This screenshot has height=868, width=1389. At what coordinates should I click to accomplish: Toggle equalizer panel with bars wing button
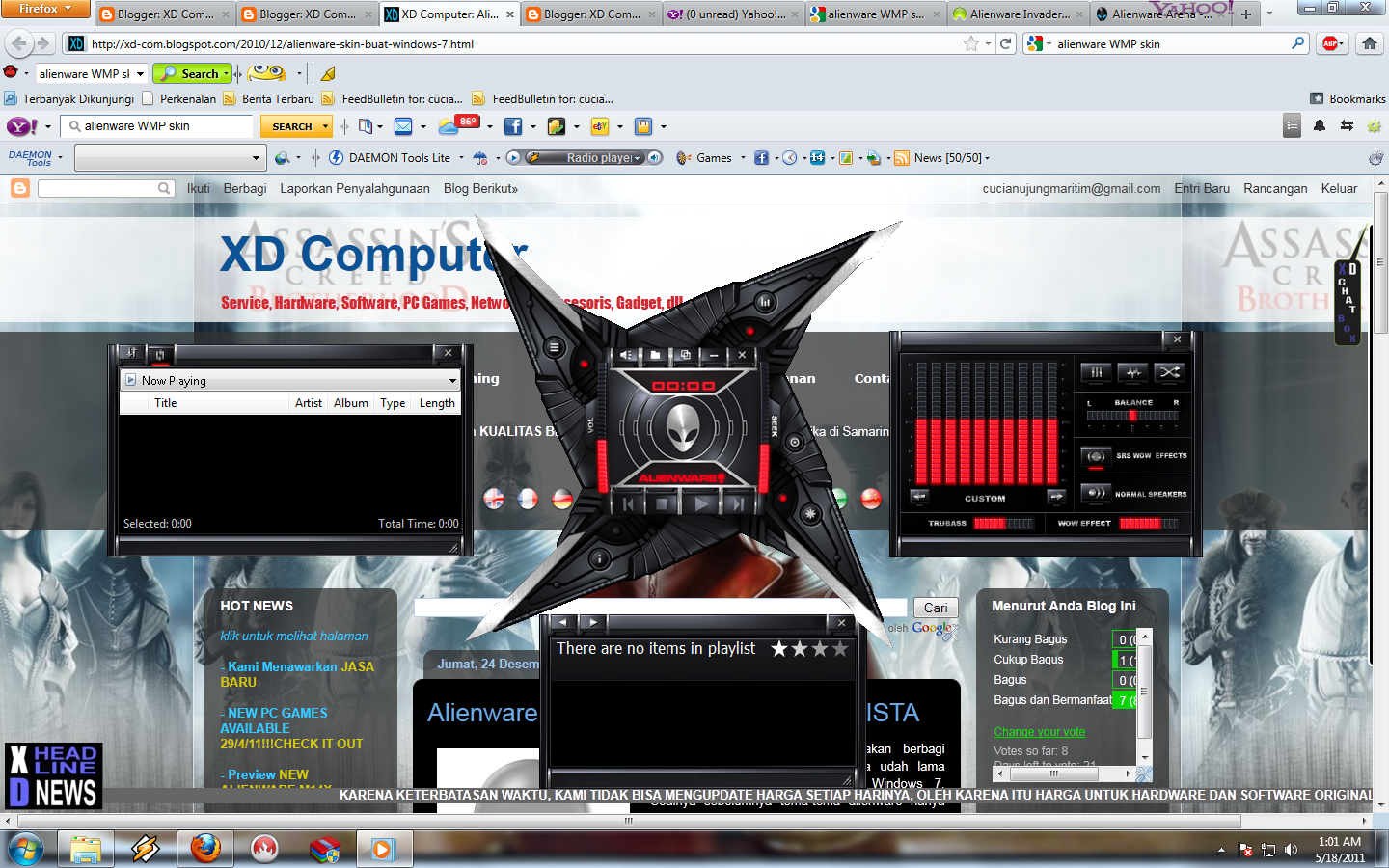(x=765, y=302)
